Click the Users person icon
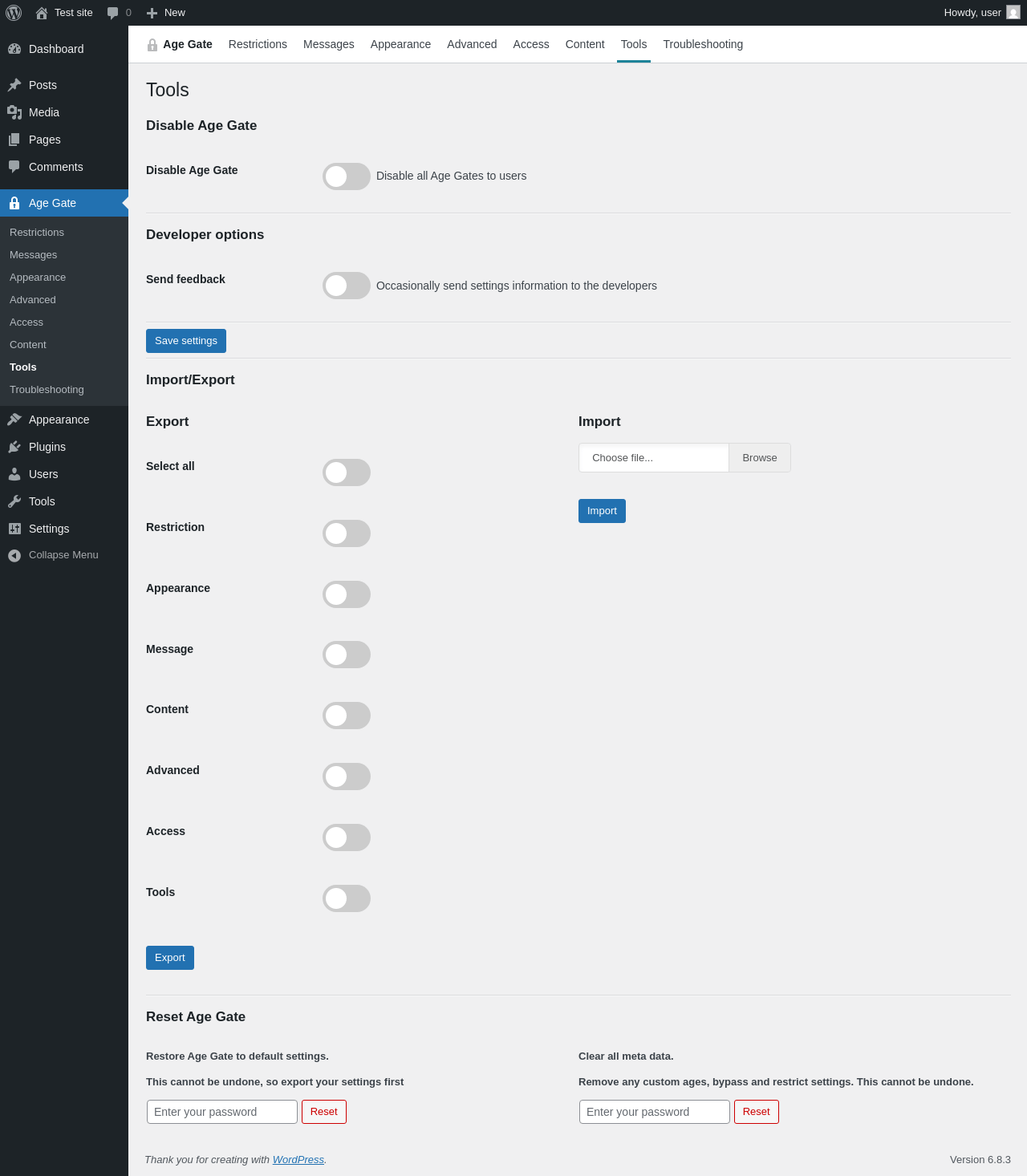This screenshot has height=1176, width=1027. point(14,474)
